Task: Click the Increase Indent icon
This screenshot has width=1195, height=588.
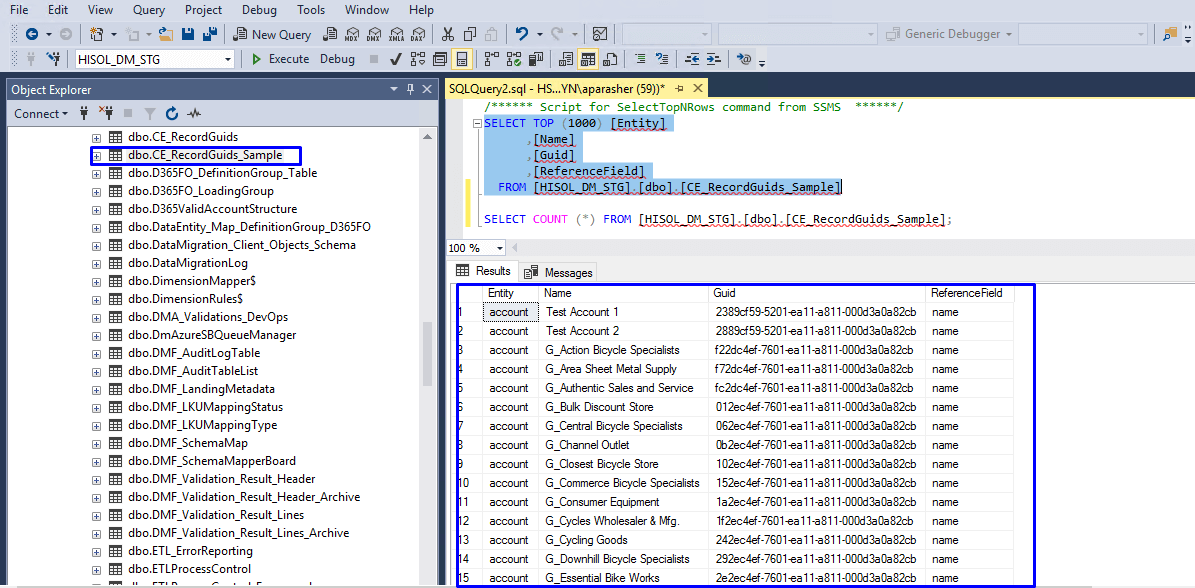Action: coord(714,59)
